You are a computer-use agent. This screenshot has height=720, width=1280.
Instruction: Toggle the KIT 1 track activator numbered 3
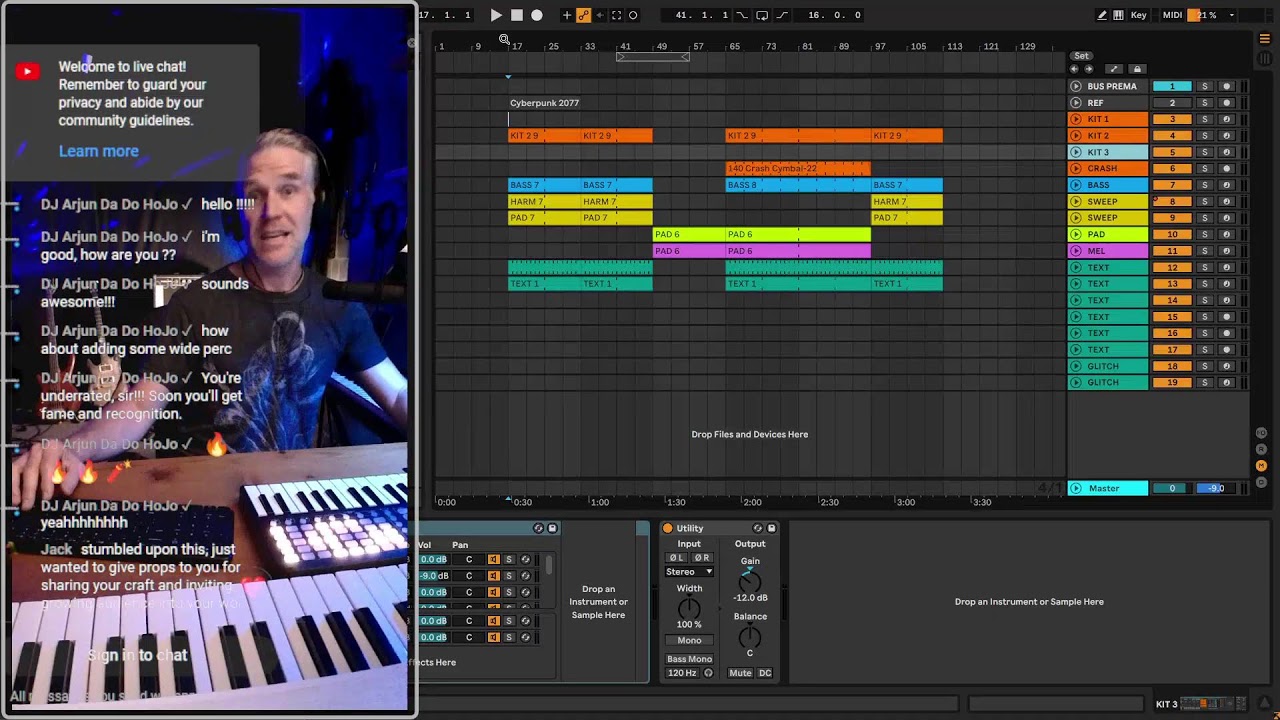pos(1172,119)
